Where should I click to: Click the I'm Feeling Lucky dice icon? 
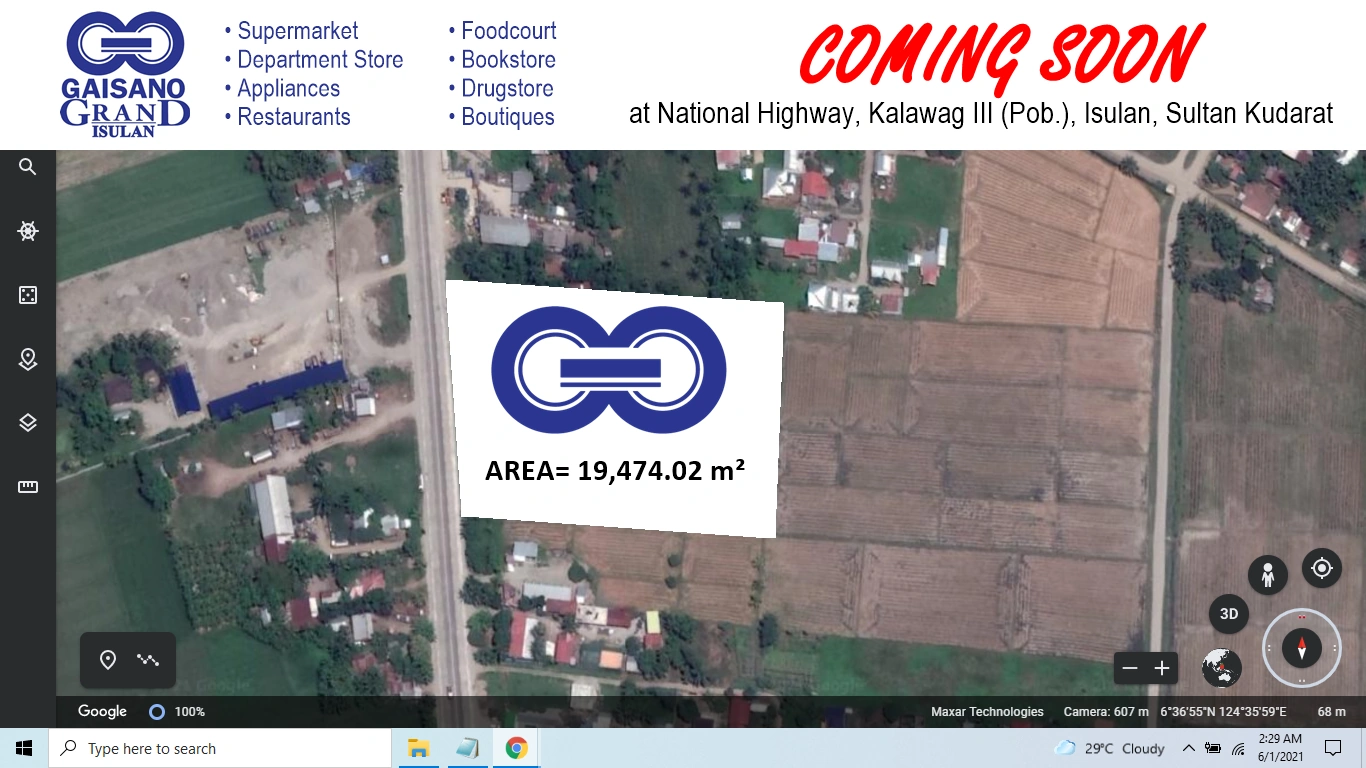(x=28, y=295)
